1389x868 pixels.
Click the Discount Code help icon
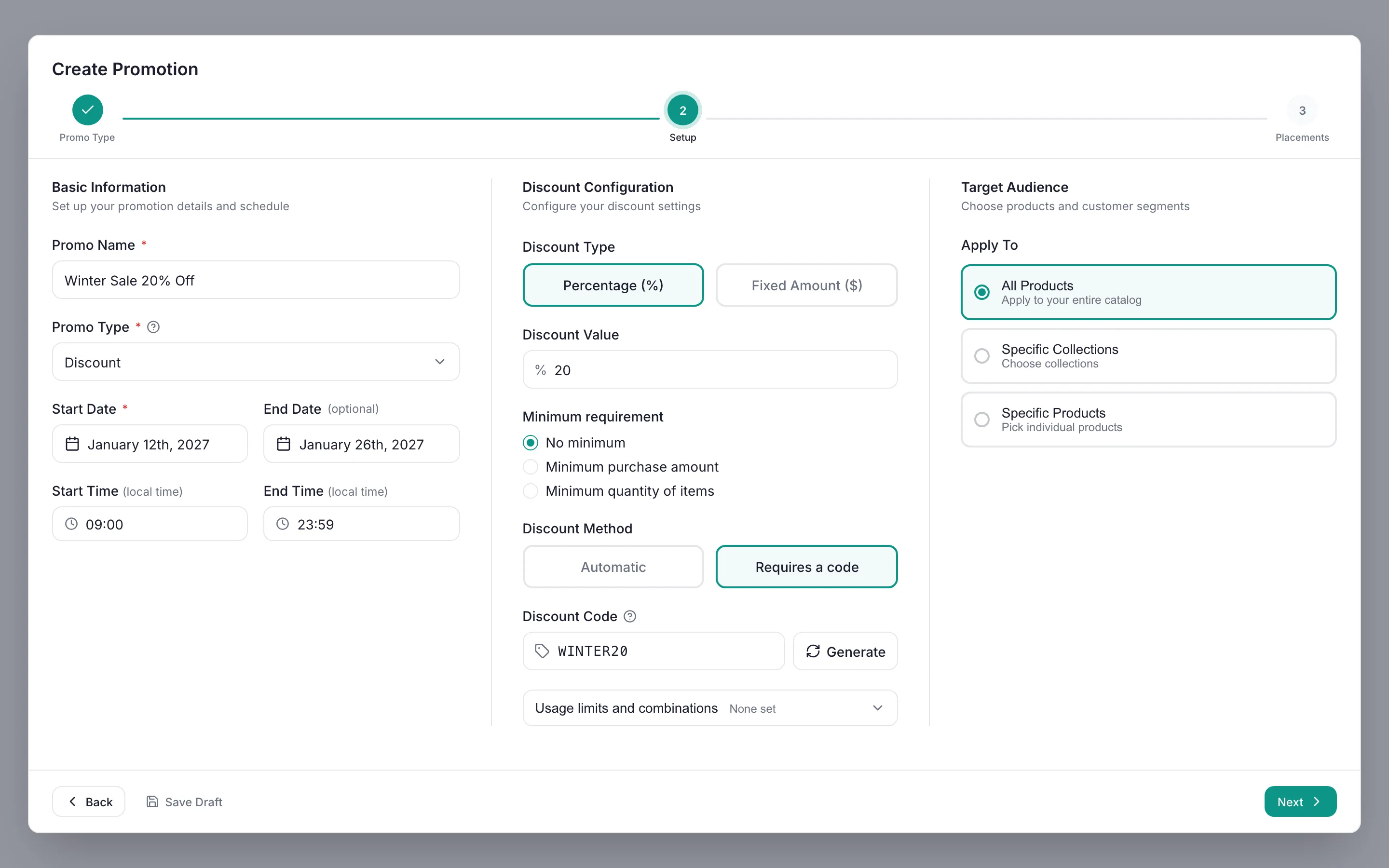tap(630, 617)
